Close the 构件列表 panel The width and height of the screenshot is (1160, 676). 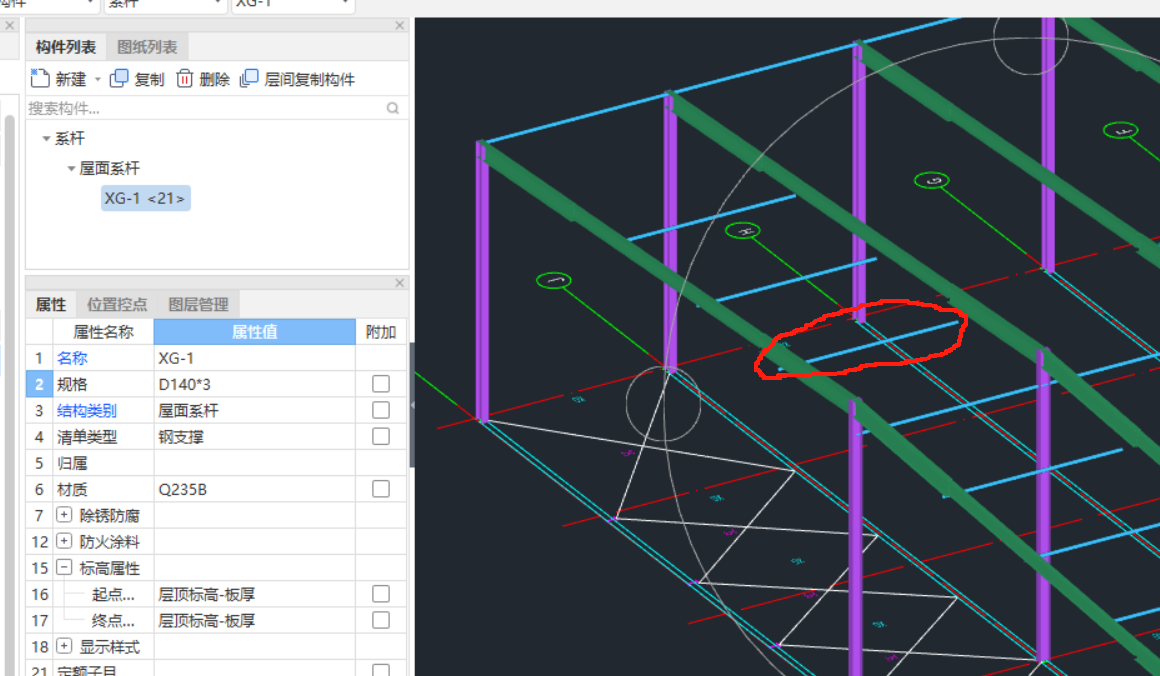399,25
